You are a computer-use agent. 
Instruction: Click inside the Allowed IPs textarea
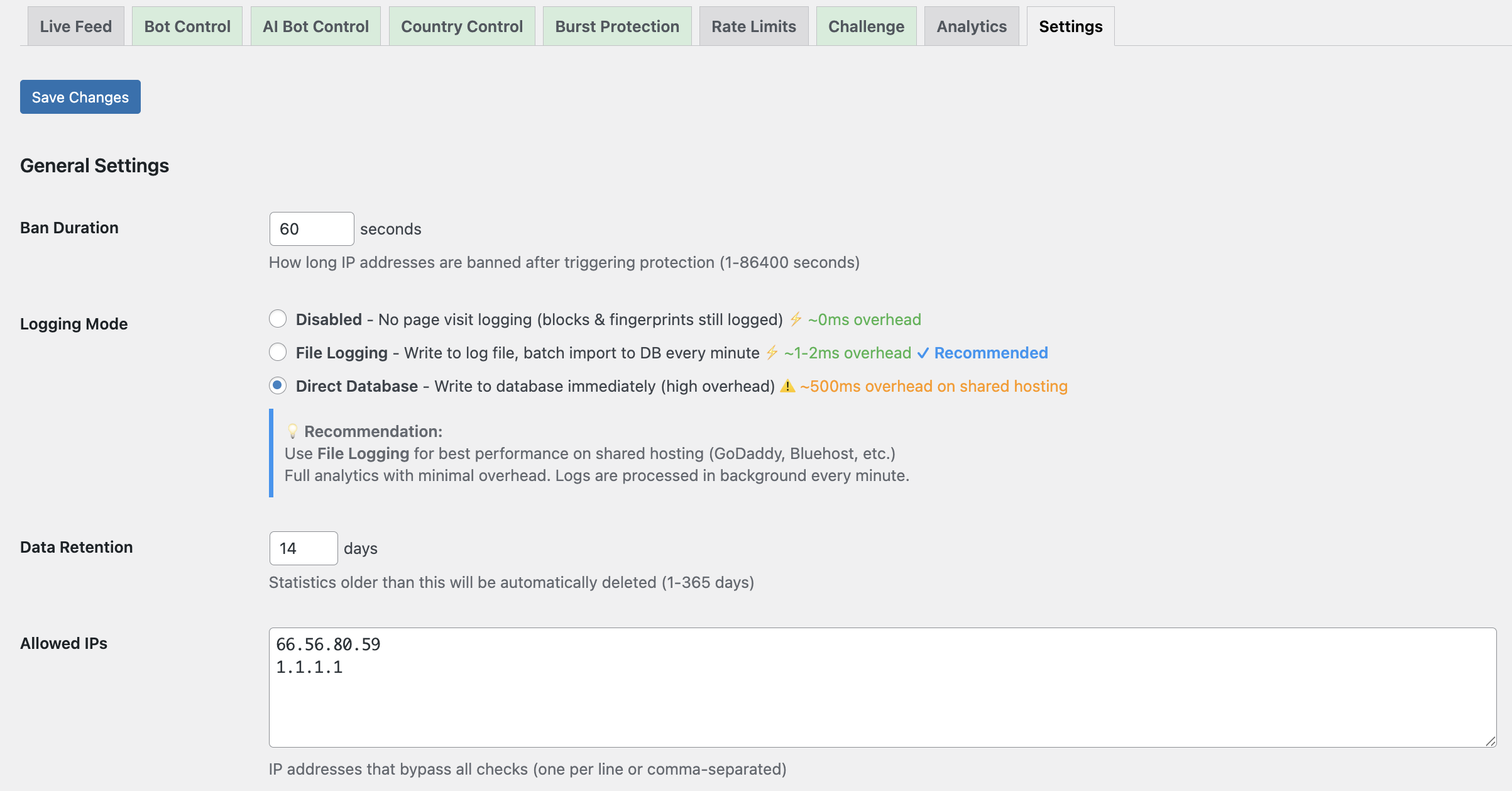click(x=883, y=687)
